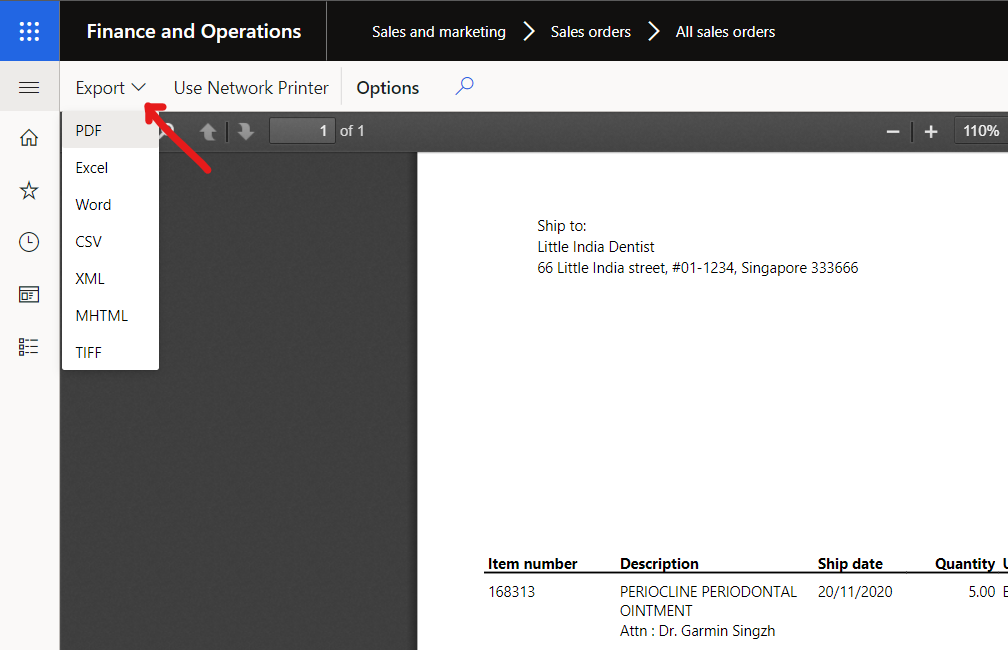Choose PDF export format

click(x=111, y=131)
